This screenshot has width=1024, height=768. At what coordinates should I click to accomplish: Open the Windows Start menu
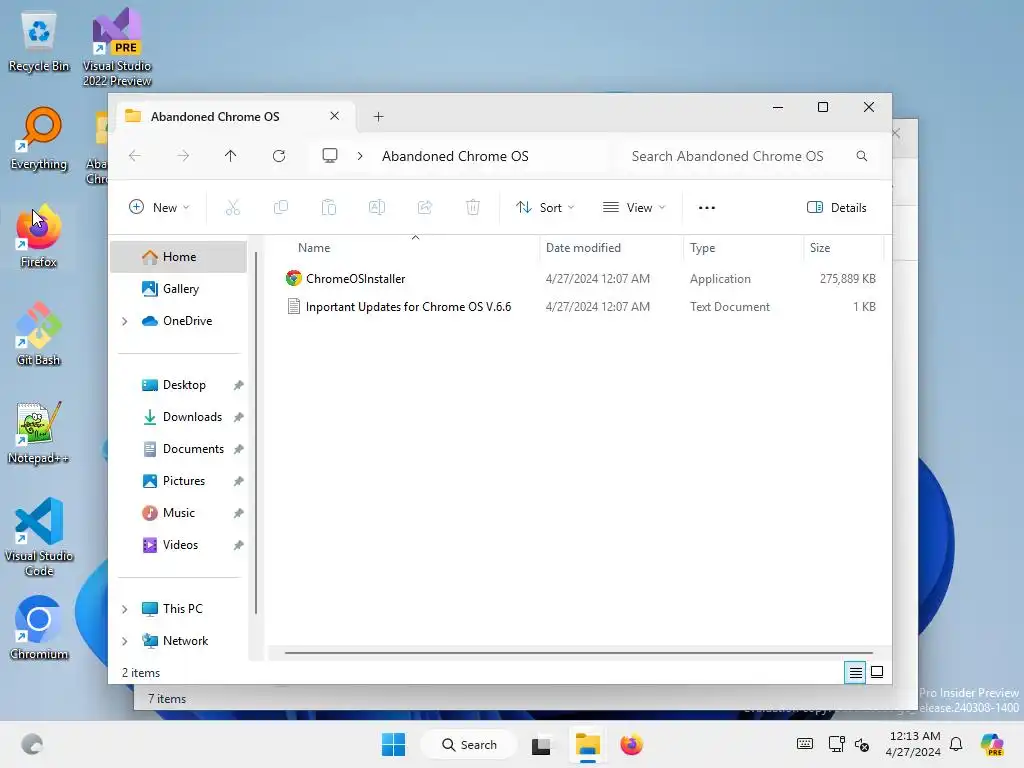tap(393, 744)
